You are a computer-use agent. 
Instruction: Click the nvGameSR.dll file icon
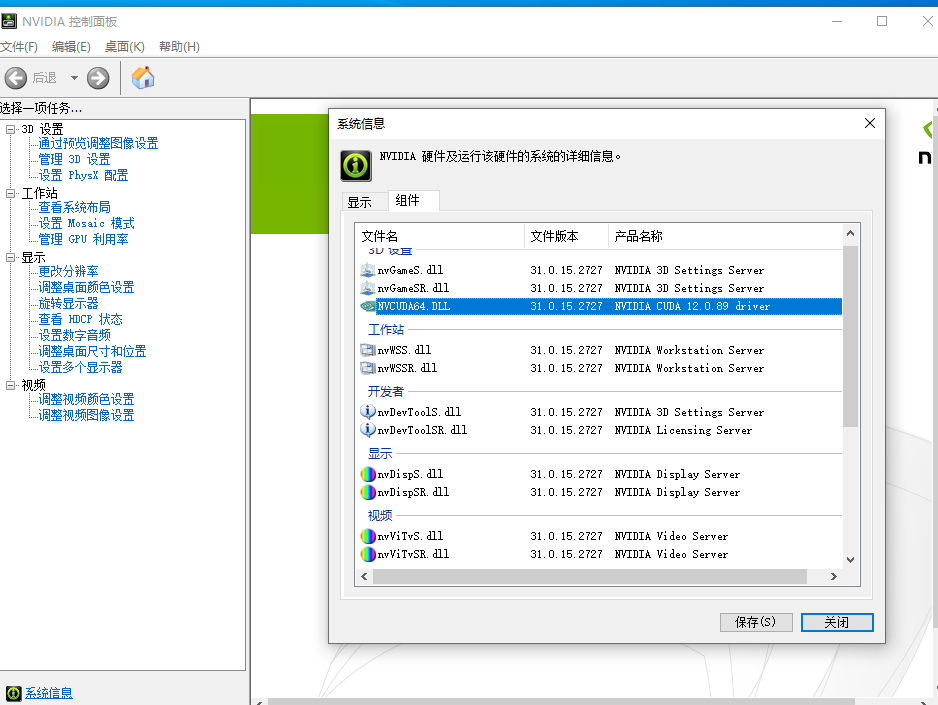tap(367, 288)
